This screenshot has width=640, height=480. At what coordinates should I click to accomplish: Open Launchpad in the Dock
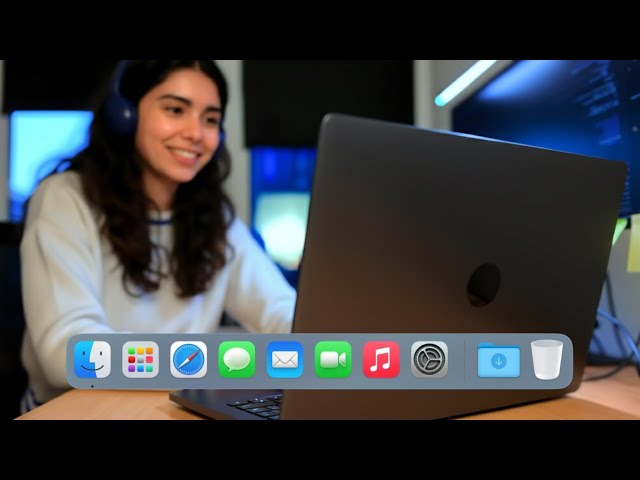140,360
